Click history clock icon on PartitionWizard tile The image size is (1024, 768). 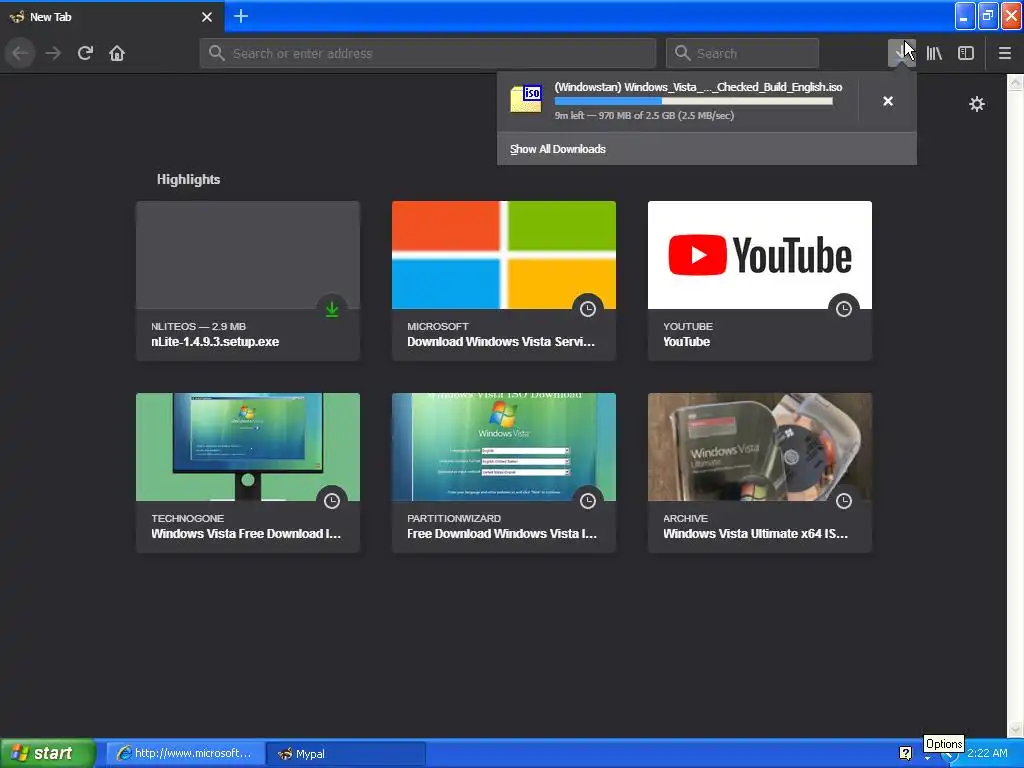588,501
